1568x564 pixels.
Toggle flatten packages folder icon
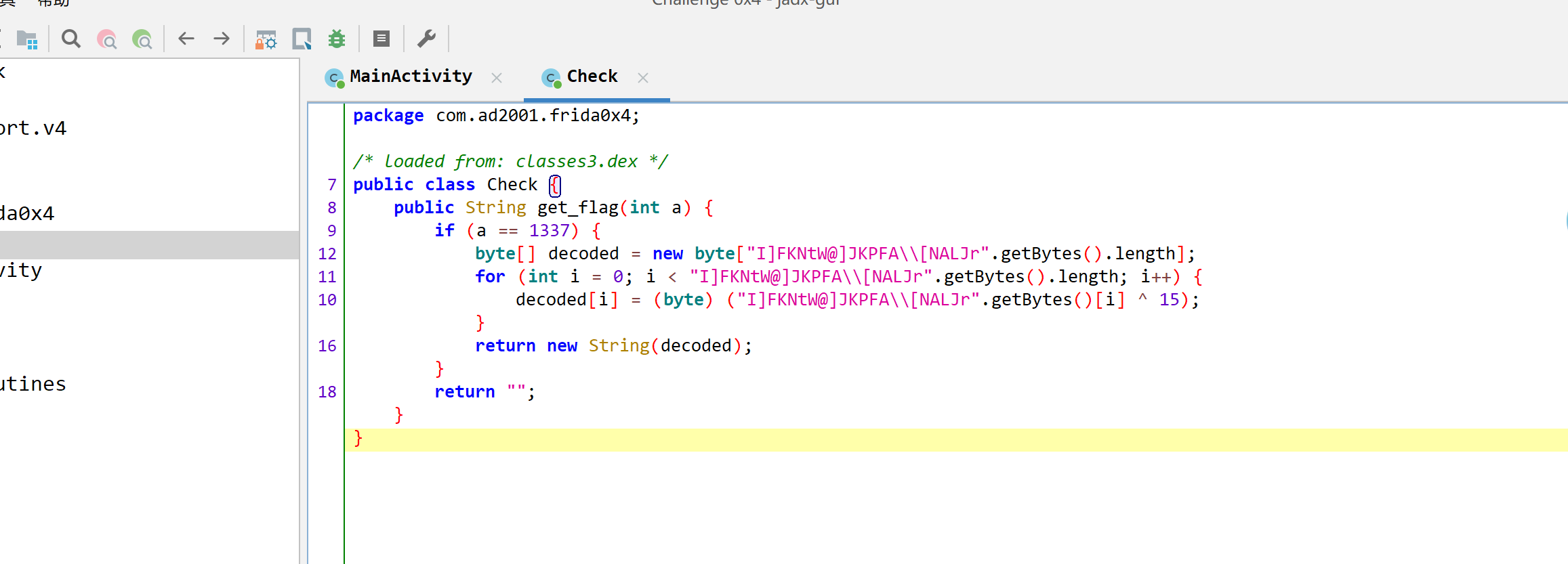point(27,40)
